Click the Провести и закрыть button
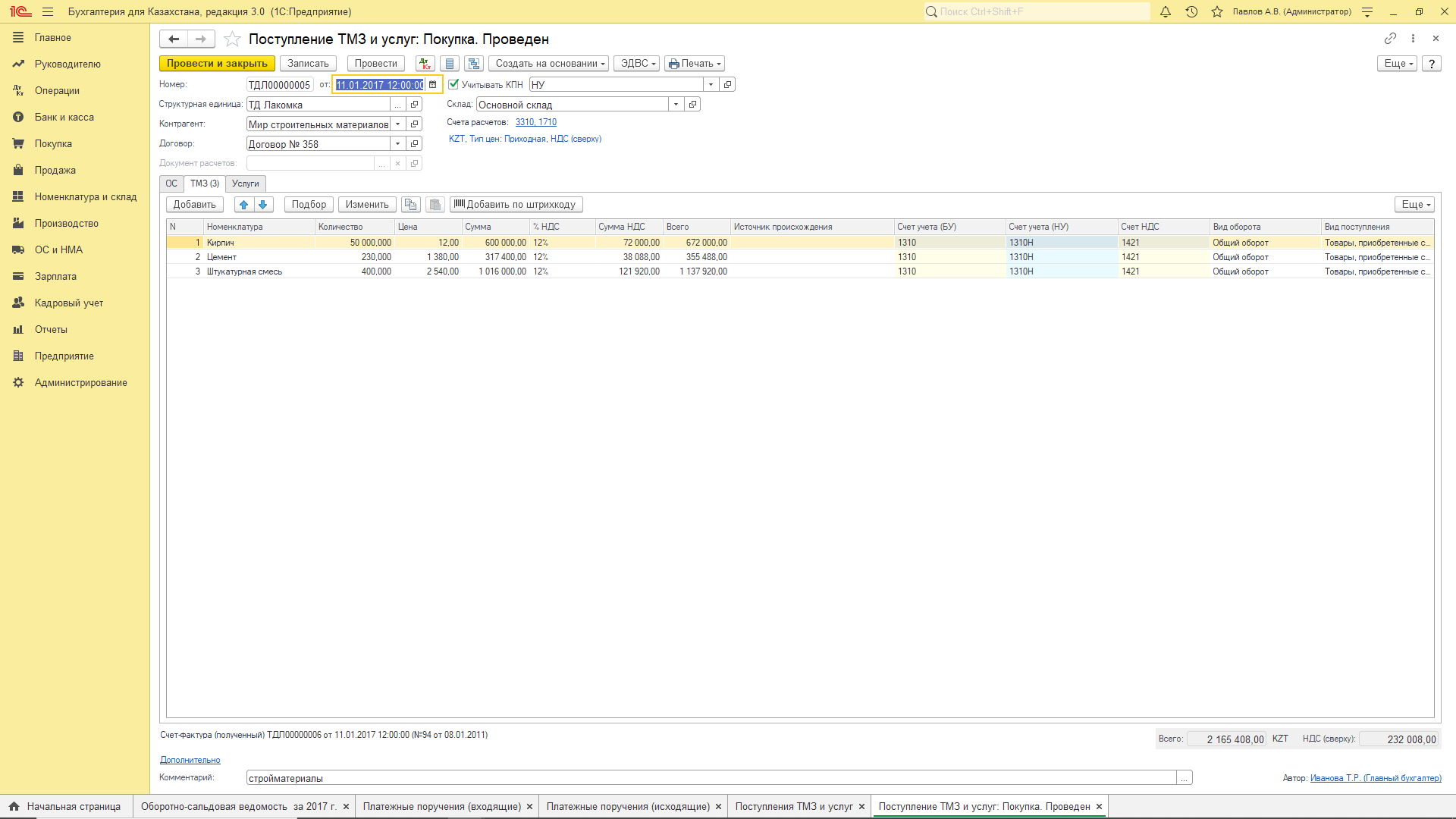The image size is (1456, 819). click(217, 64)
